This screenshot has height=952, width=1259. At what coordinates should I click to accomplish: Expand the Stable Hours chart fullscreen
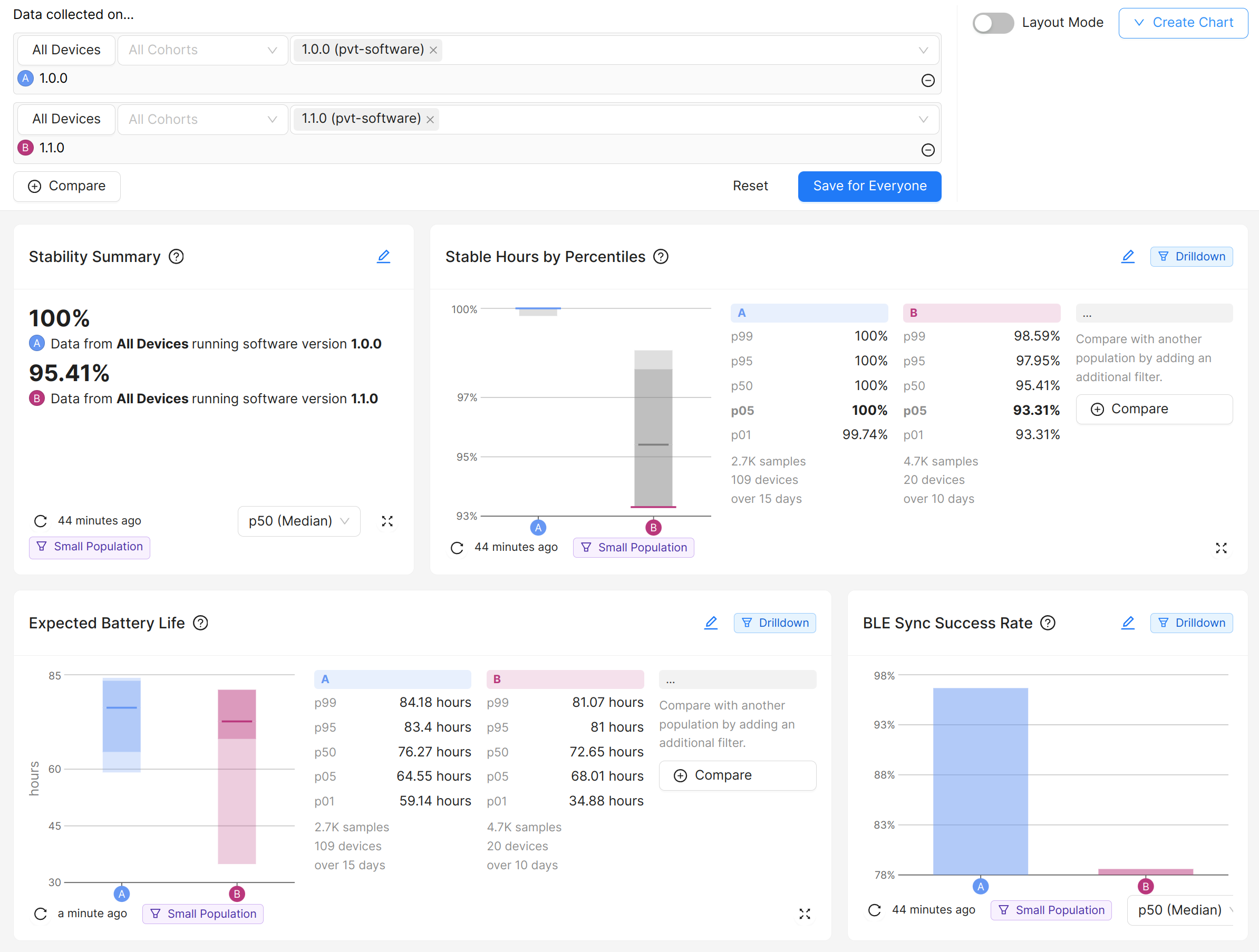tap(1221, 548)
